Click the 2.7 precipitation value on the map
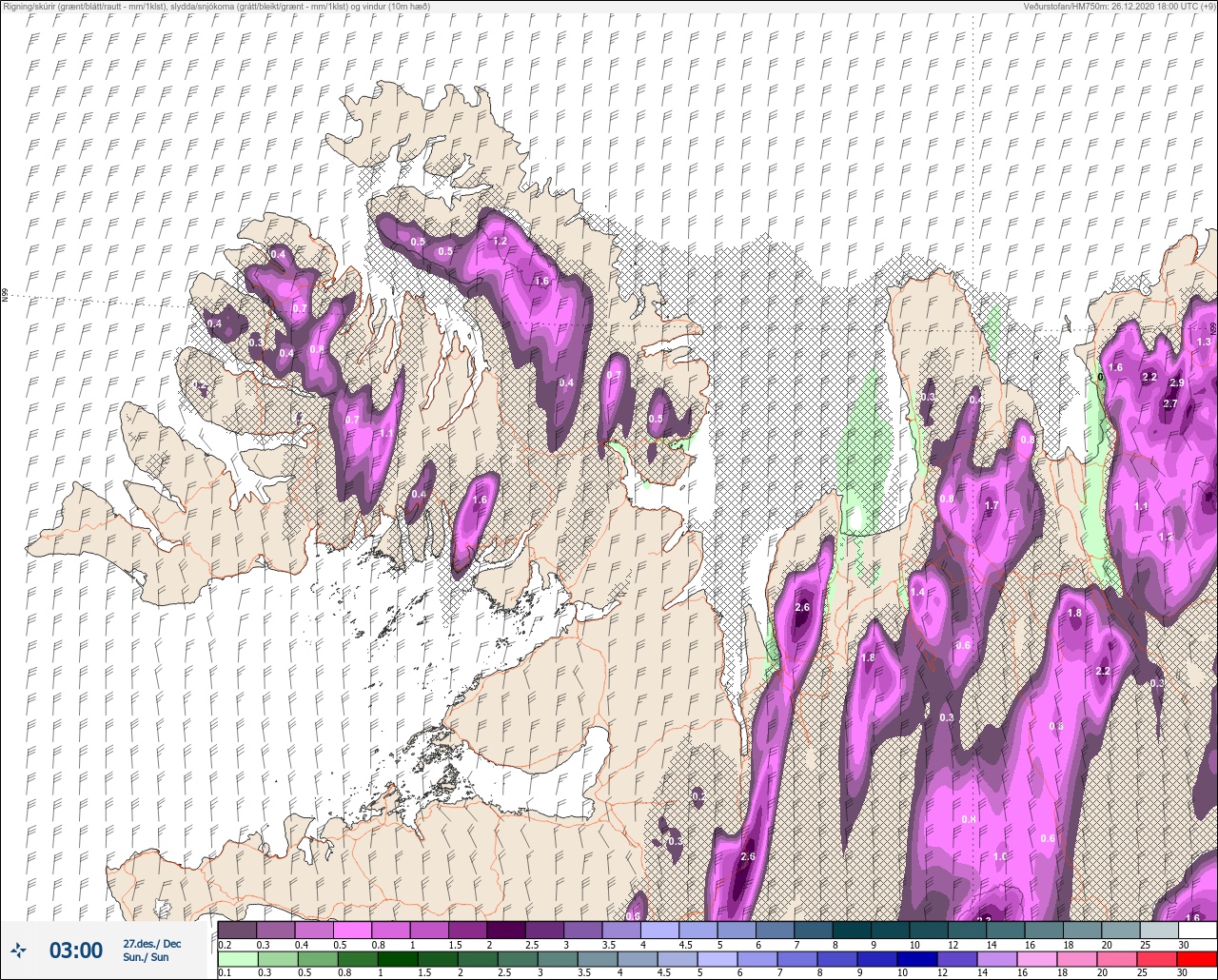 pos(1170,403)
